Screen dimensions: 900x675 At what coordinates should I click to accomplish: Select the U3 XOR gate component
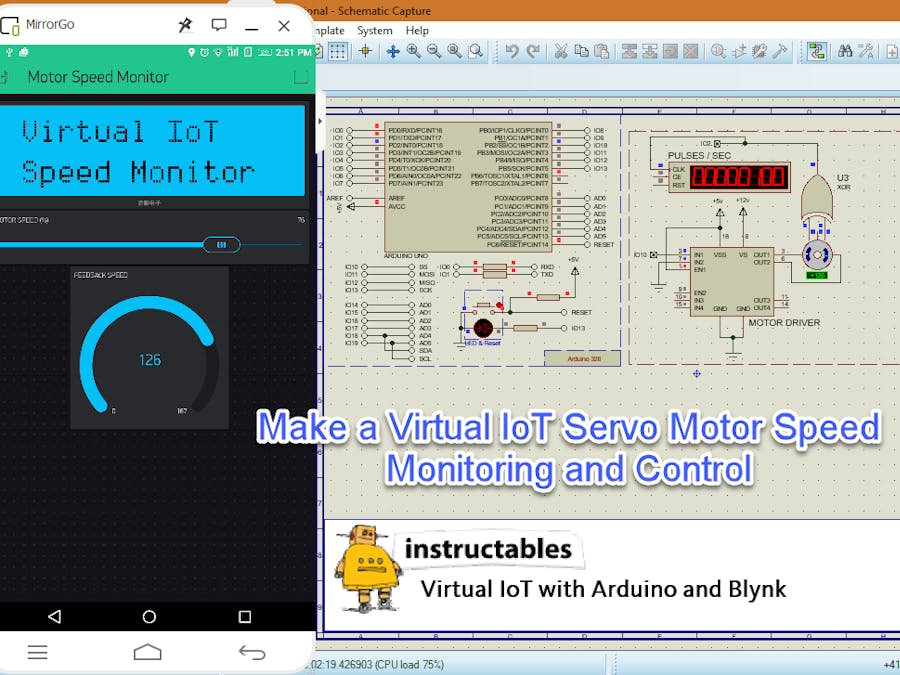click(817, 198)
